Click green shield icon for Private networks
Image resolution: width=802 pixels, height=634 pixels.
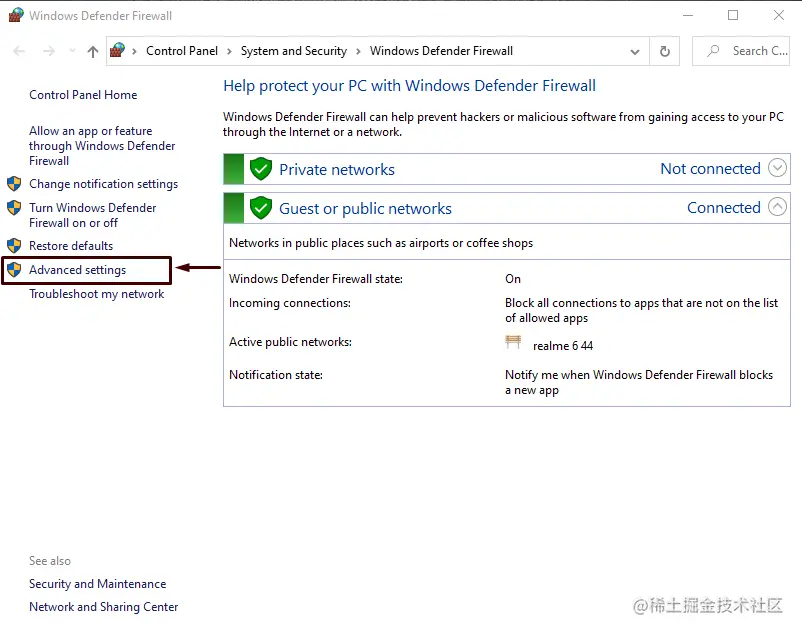click(261, 169)
